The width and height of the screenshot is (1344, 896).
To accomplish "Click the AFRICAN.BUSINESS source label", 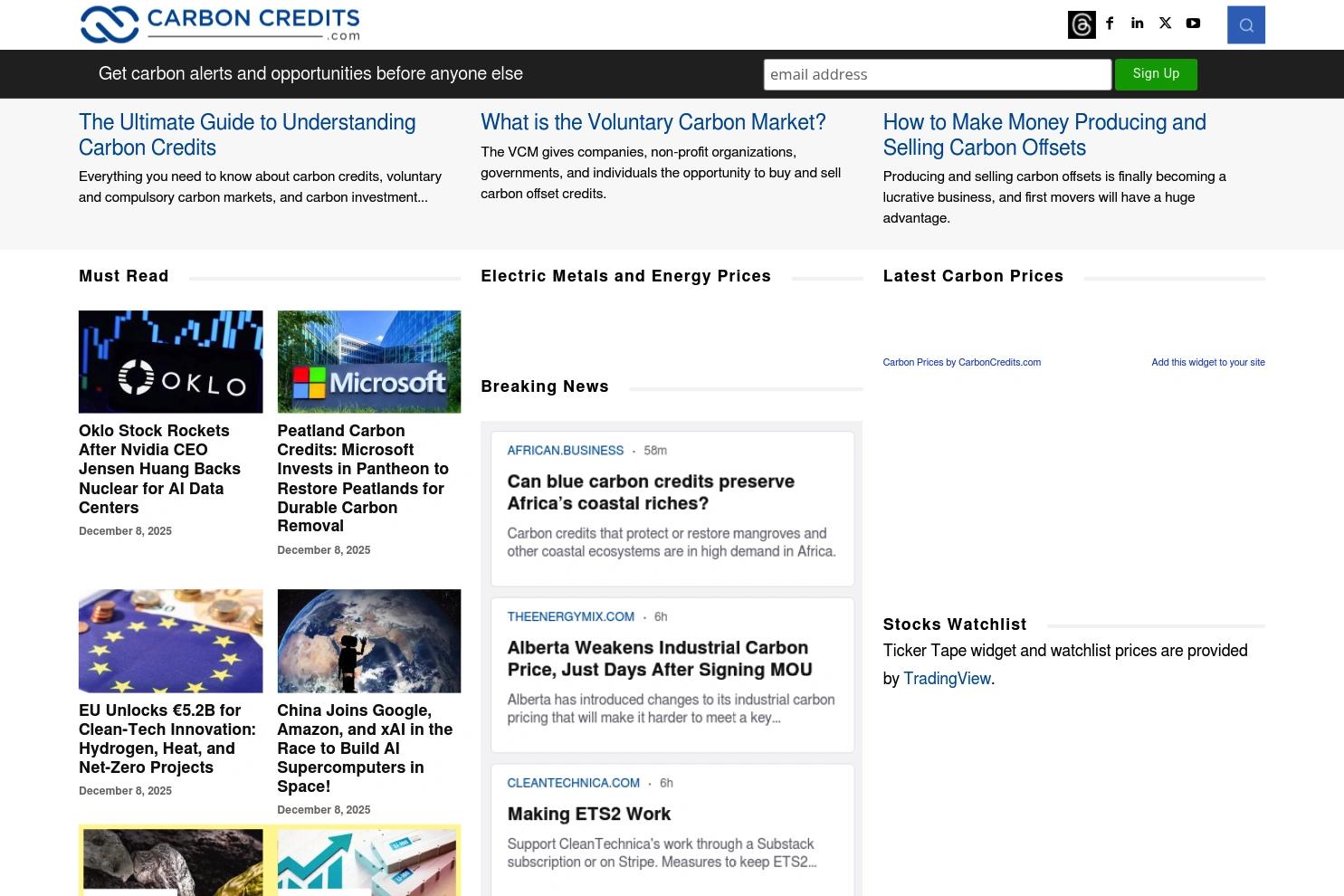I will click(566, 451).
